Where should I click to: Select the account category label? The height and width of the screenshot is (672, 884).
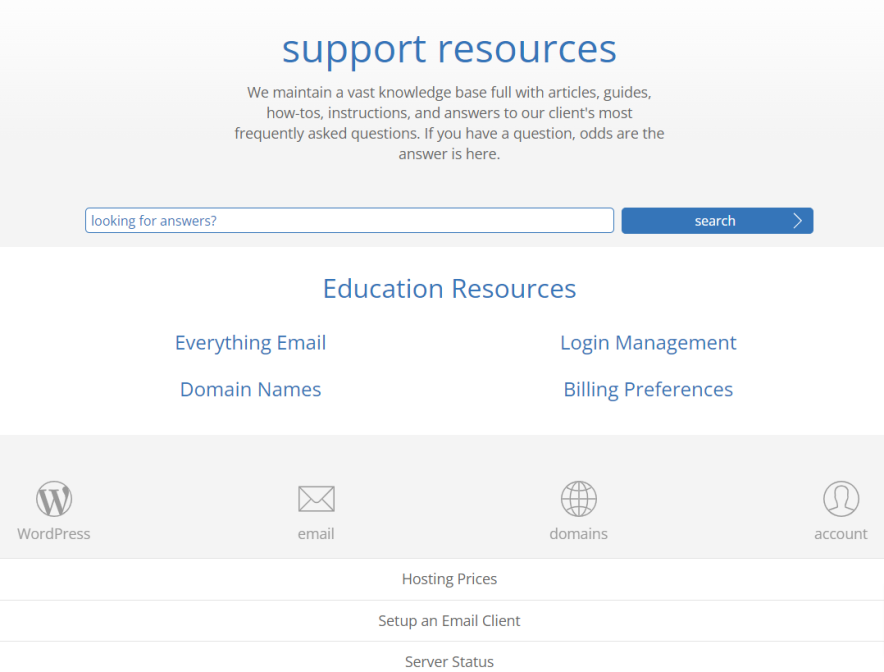pos(841,534)
